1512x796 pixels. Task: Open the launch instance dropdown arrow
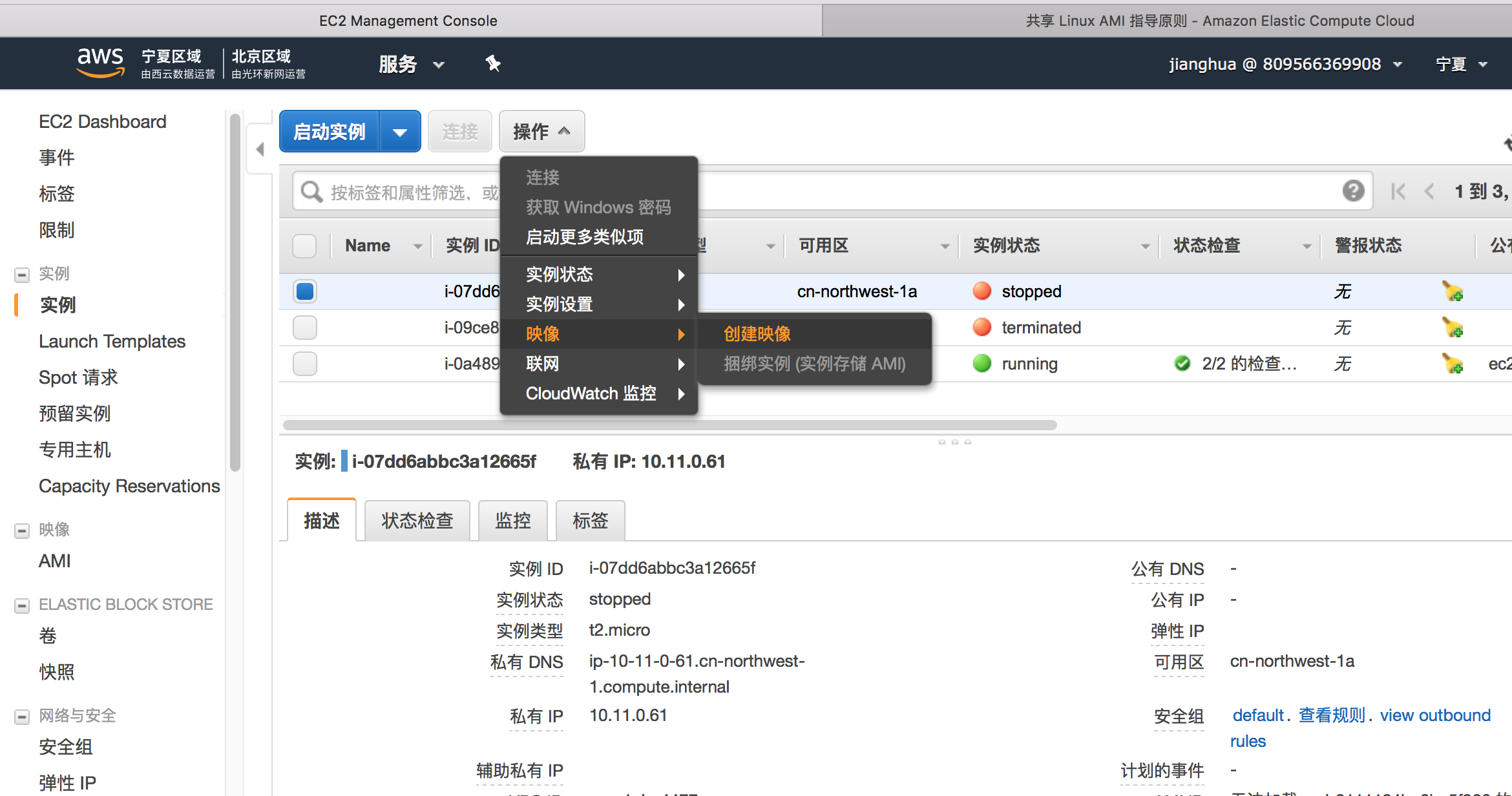click(x=400, y=132)
